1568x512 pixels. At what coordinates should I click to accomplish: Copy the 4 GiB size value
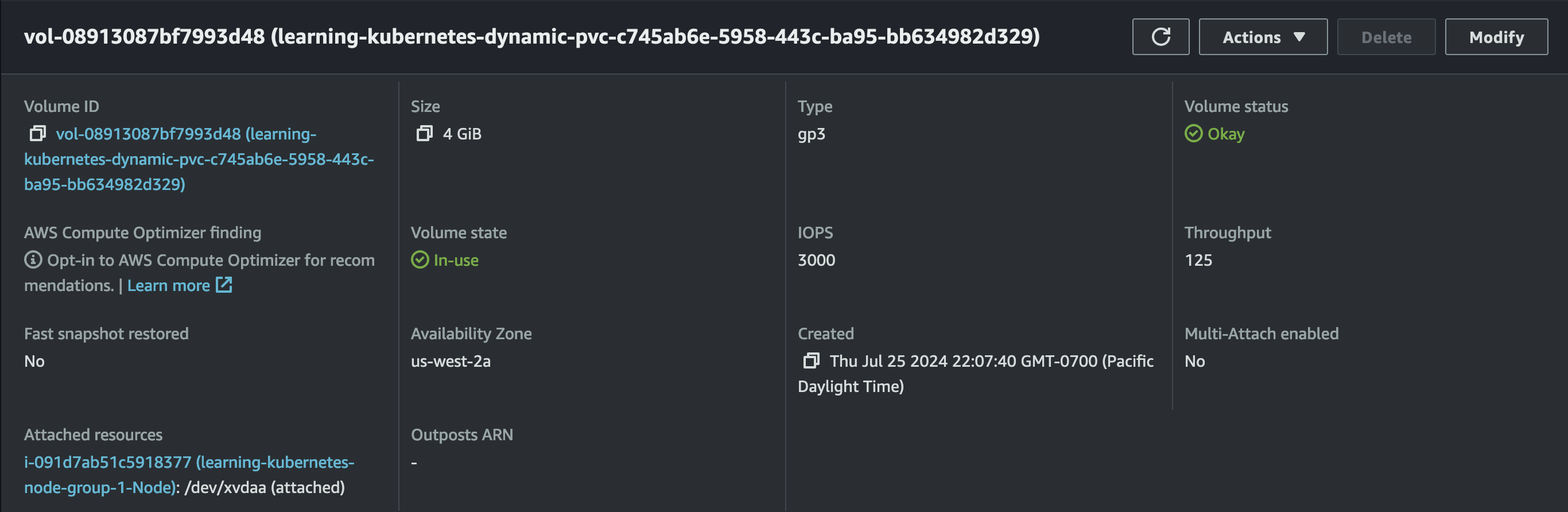pos(424,133)
